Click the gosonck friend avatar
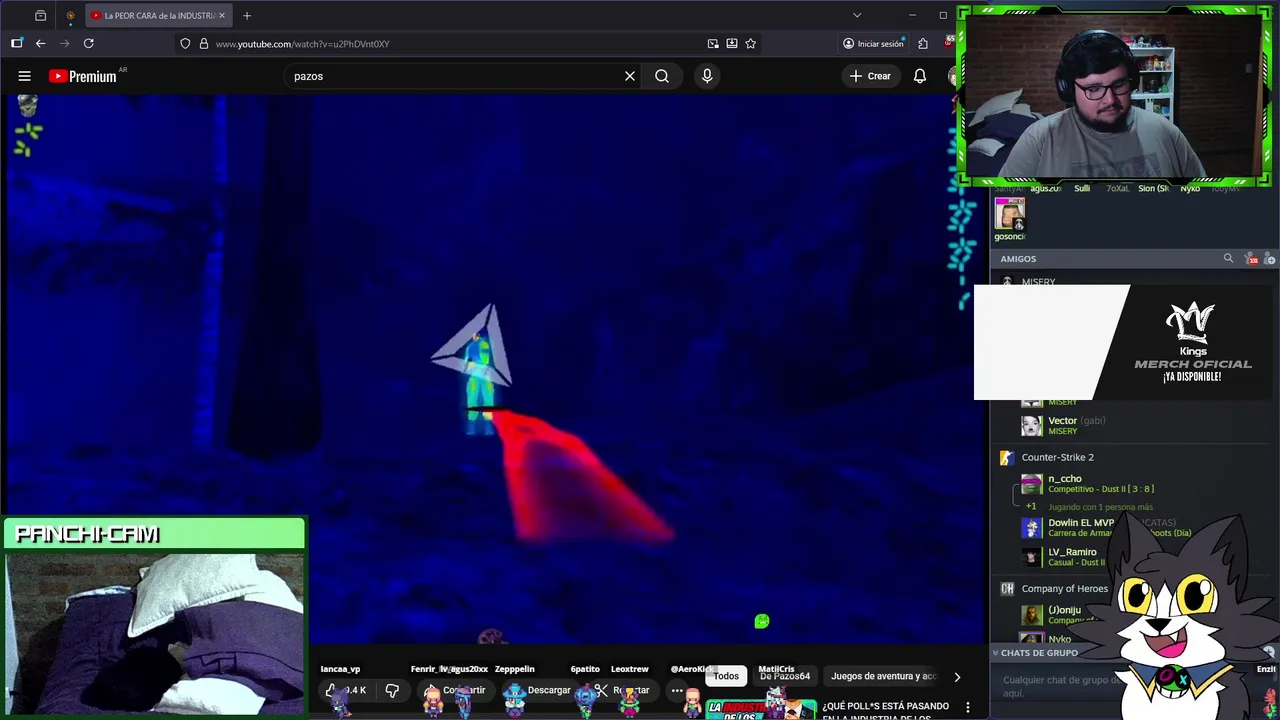This screenshot has width=1280, height=720. (x=1010, y=214)
